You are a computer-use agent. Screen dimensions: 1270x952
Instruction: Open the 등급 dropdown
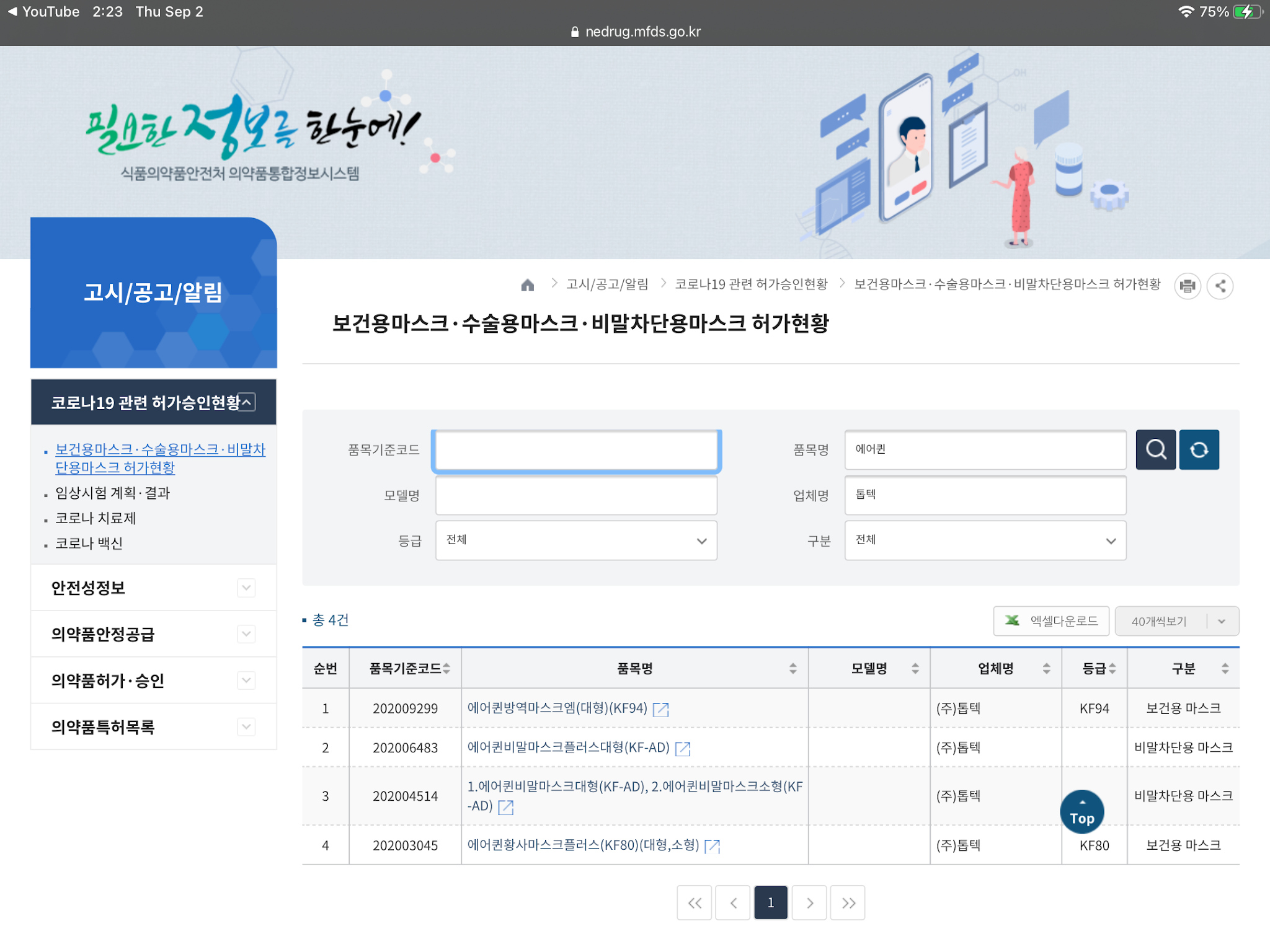tap(577, 540)
